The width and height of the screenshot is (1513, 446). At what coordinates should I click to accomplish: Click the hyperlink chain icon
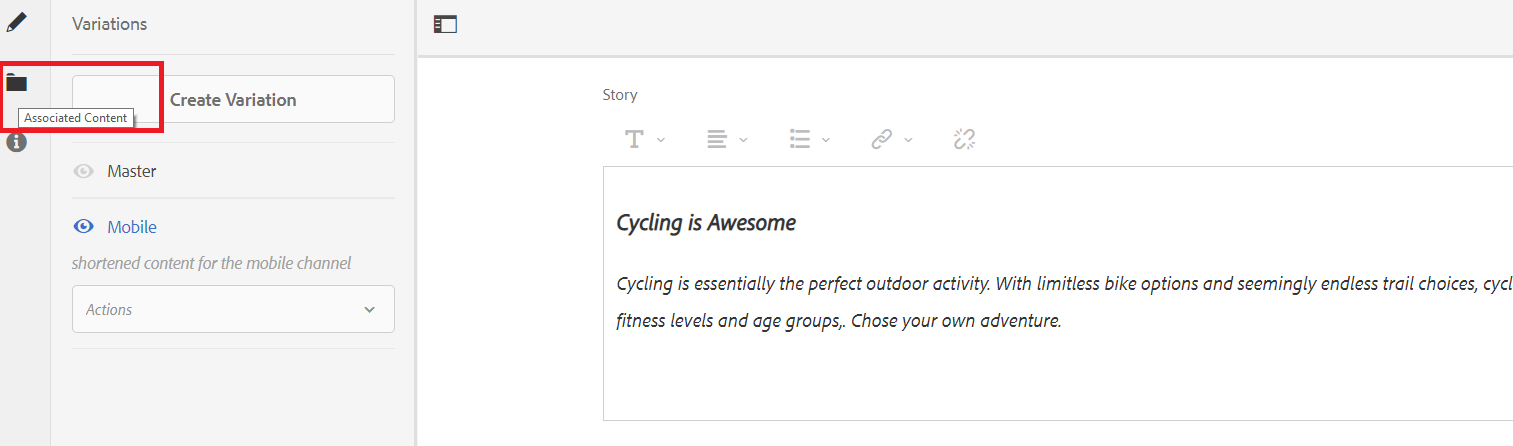coord(881,139)
